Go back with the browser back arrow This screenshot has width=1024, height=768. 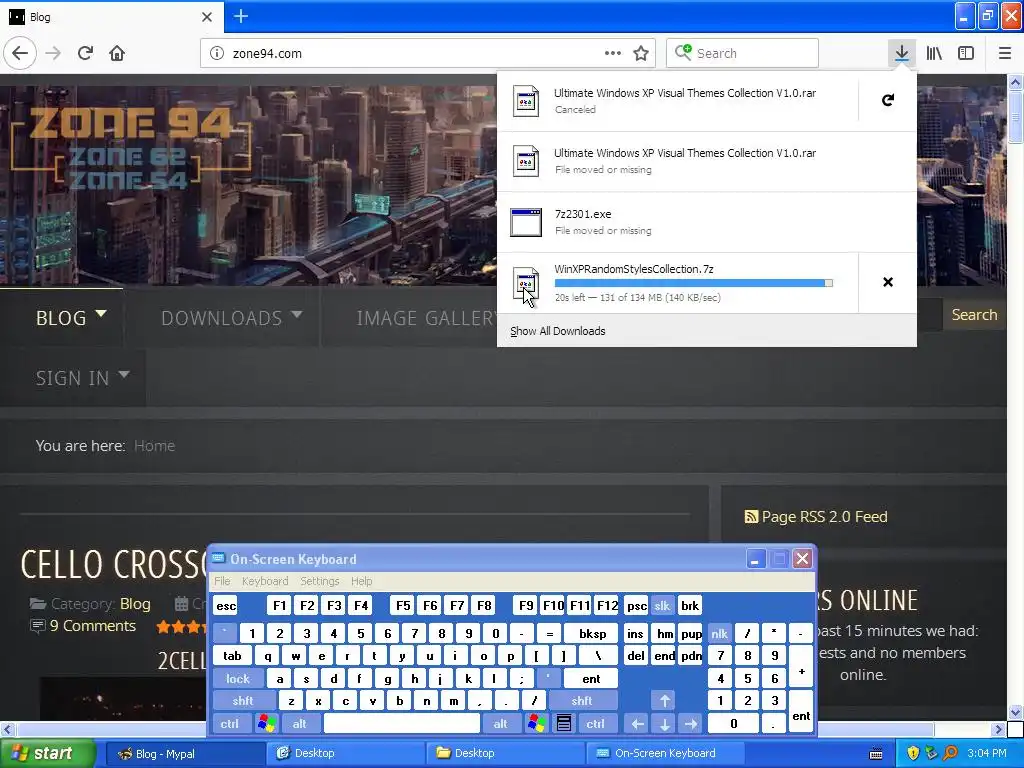click(x=20, y=54)
